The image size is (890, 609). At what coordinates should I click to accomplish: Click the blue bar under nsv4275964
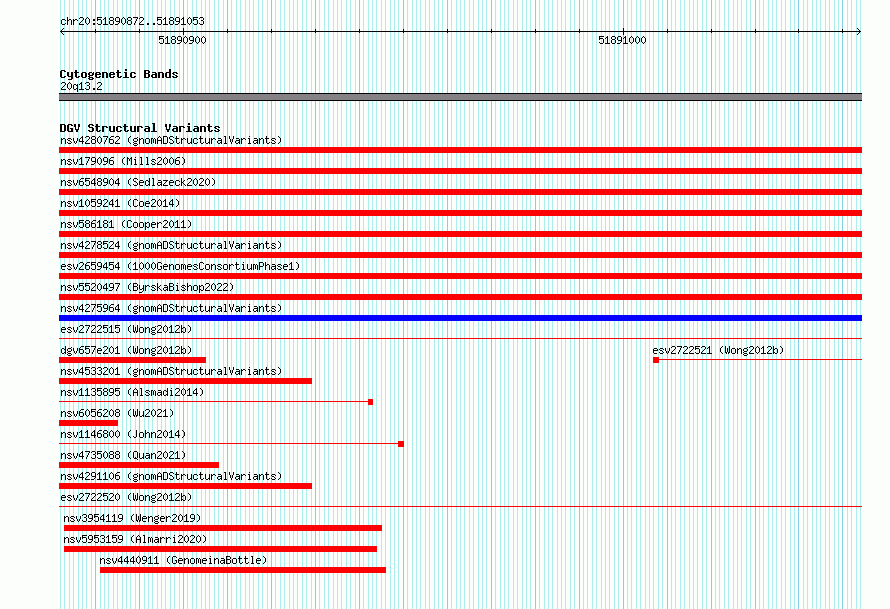[460, 318]
